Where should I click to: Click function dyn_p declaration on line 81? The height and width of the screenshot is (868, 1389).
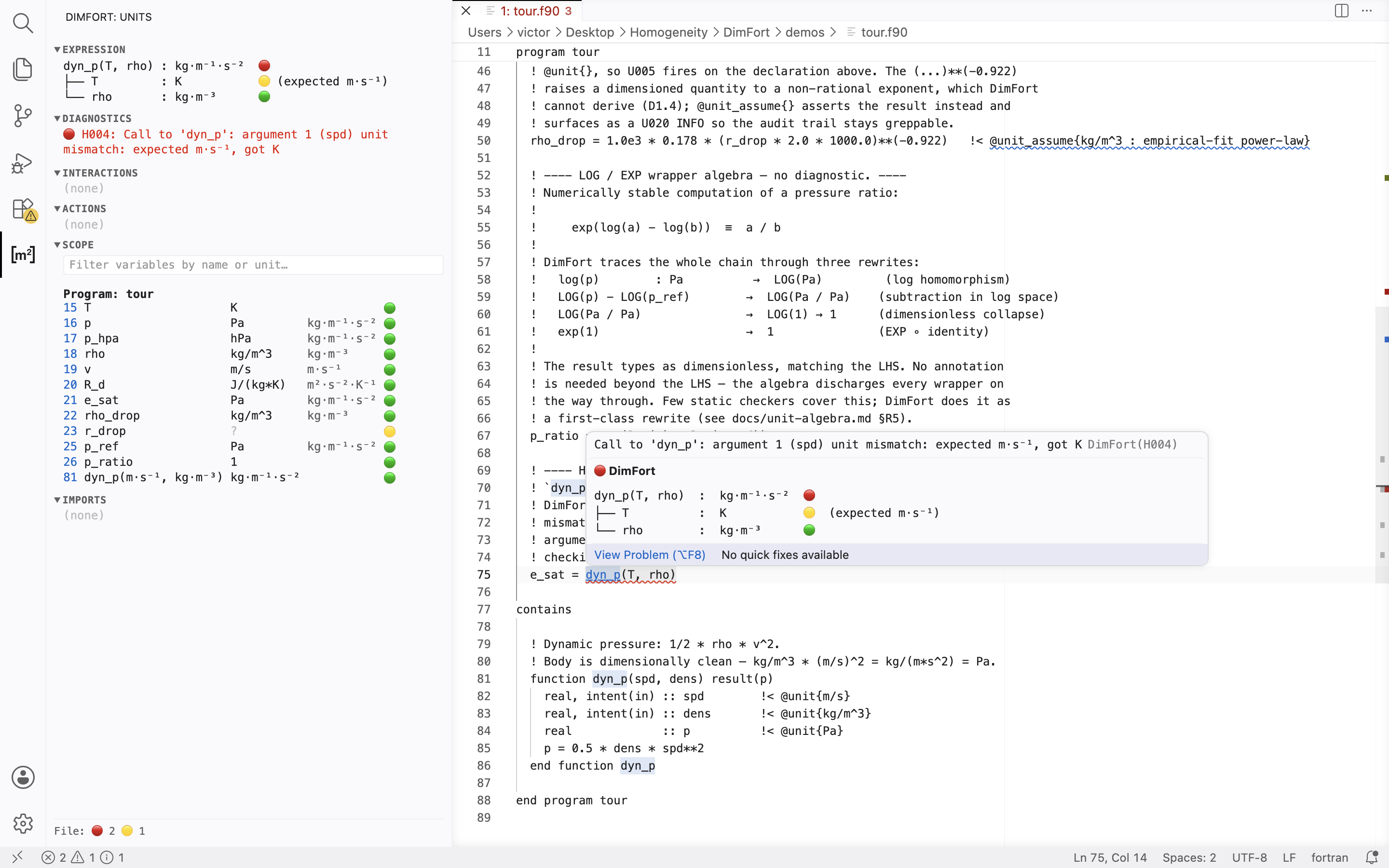click(652, 678)
